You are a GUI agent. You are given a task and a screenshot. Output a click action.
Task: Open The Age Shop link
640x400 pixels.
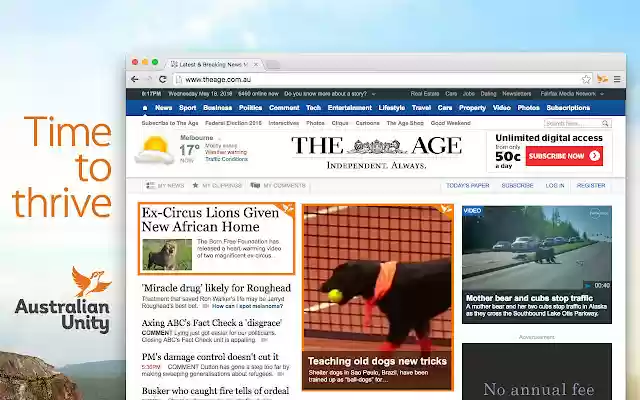[405, 123]
